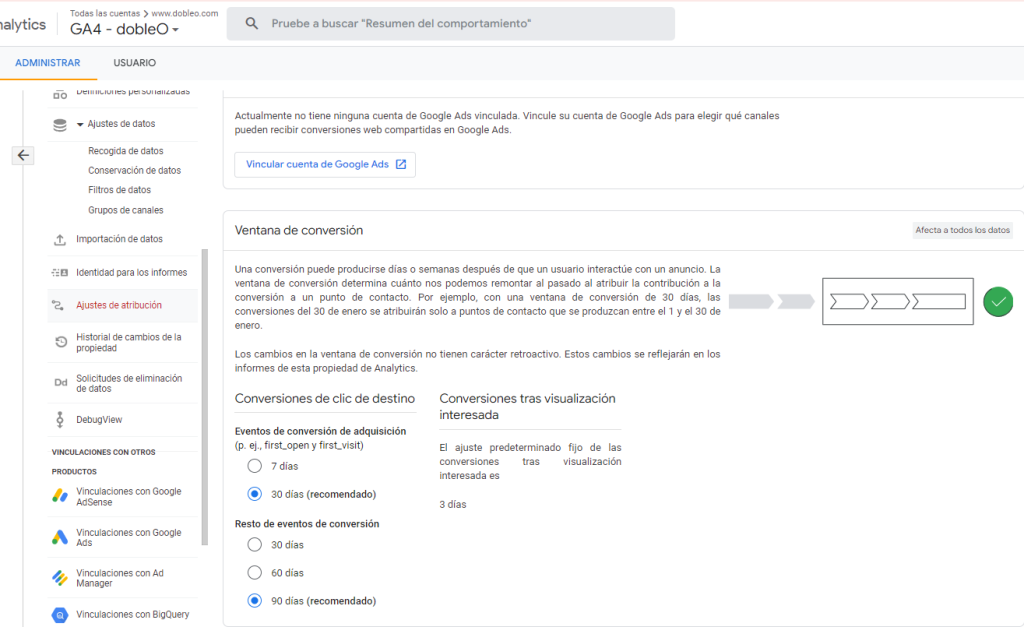Viewport: 1024px width, 627px height.
Task: Collapse the Ajustes de datos section
Action: (x=80, y=125)
